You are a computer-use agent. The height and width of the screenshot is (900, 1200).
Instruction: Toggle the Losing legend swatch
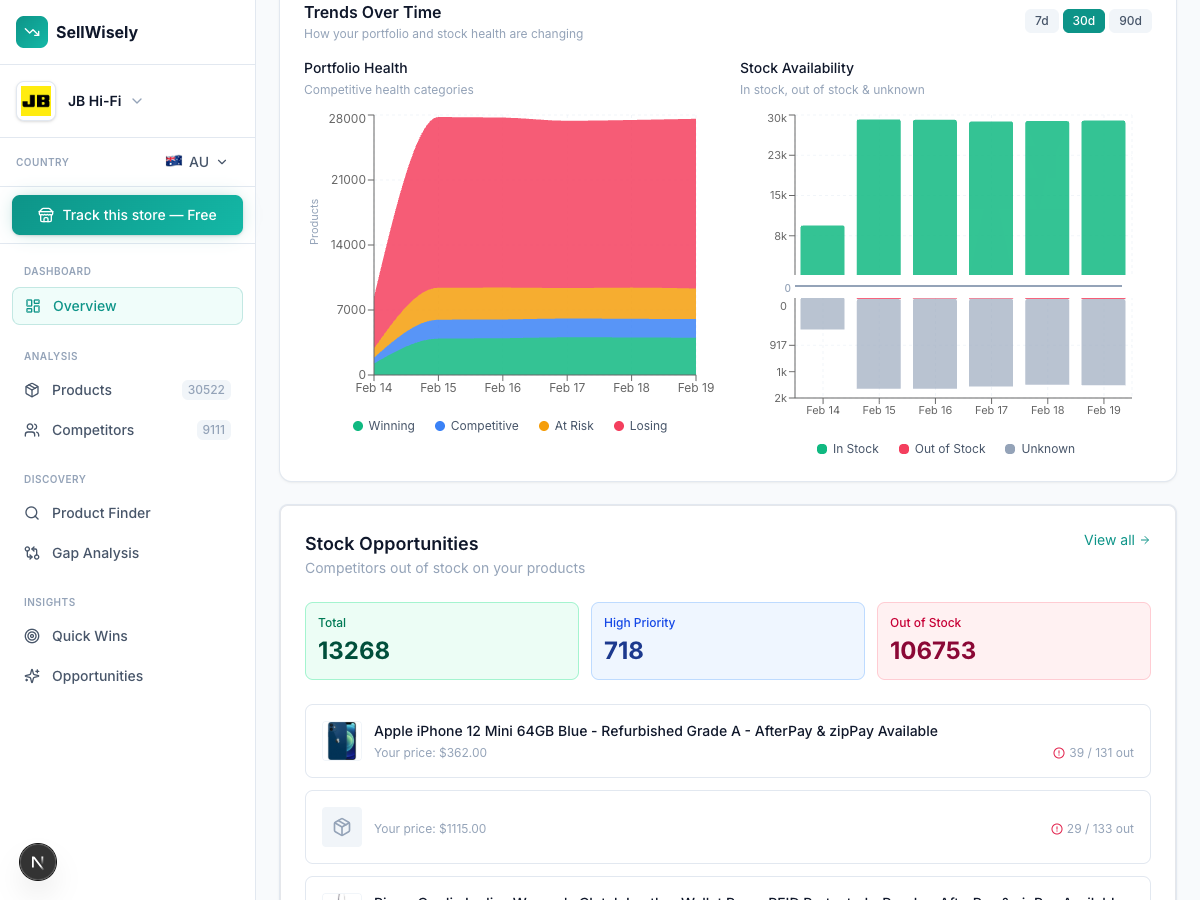point(619,426)
